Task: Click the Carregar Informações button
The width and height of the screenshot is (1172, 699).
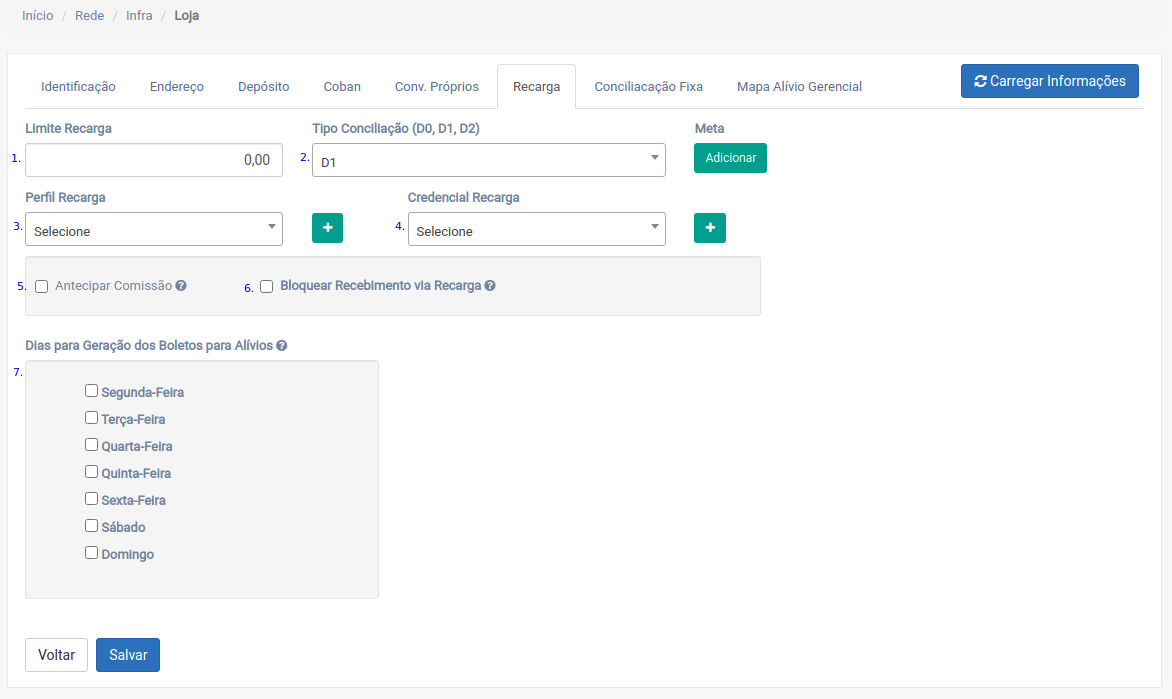Action: (x=1049, y=81)
